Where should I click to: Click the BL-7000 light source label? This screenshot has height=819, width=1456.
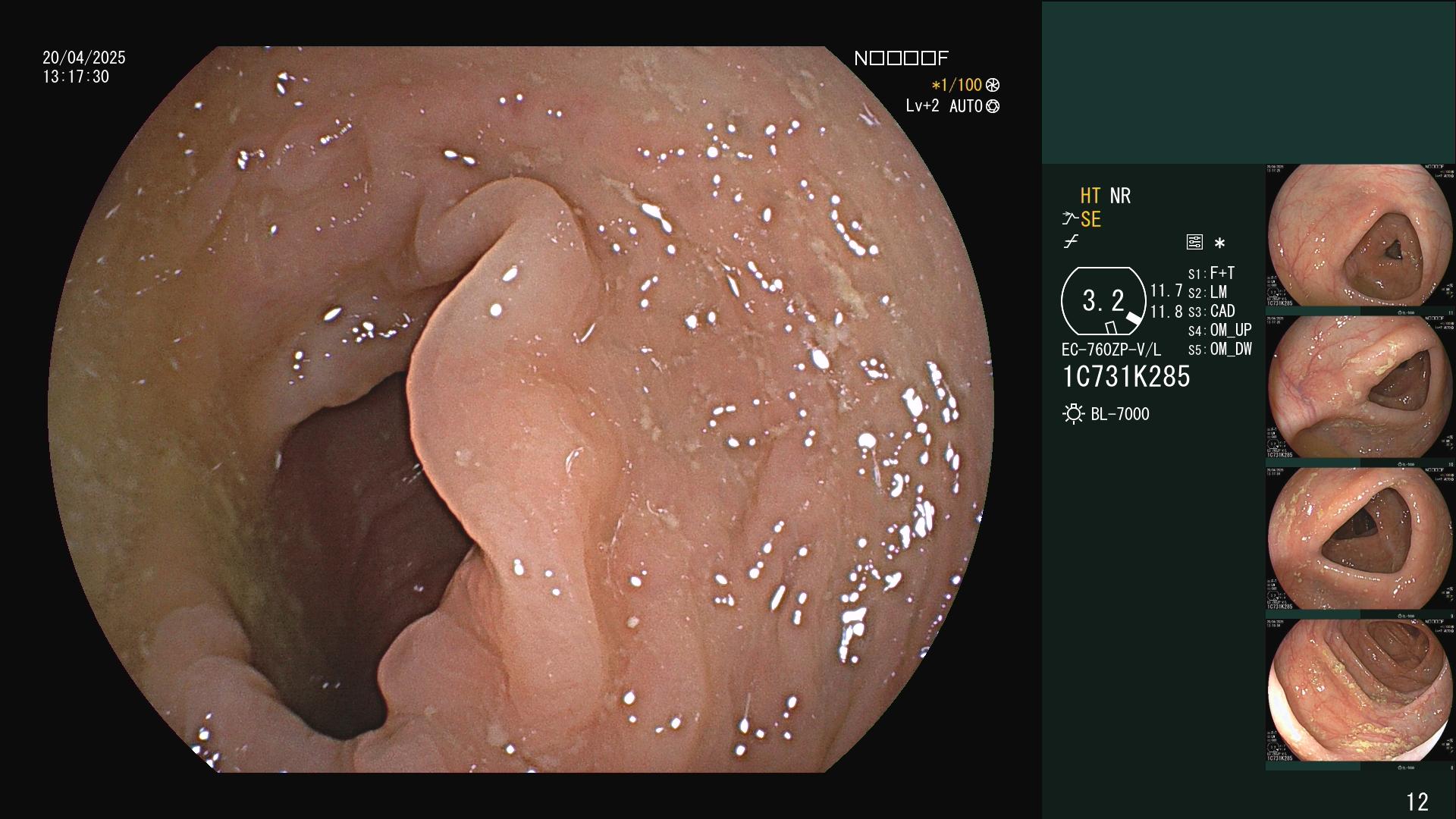click(x=1120, y=414)
